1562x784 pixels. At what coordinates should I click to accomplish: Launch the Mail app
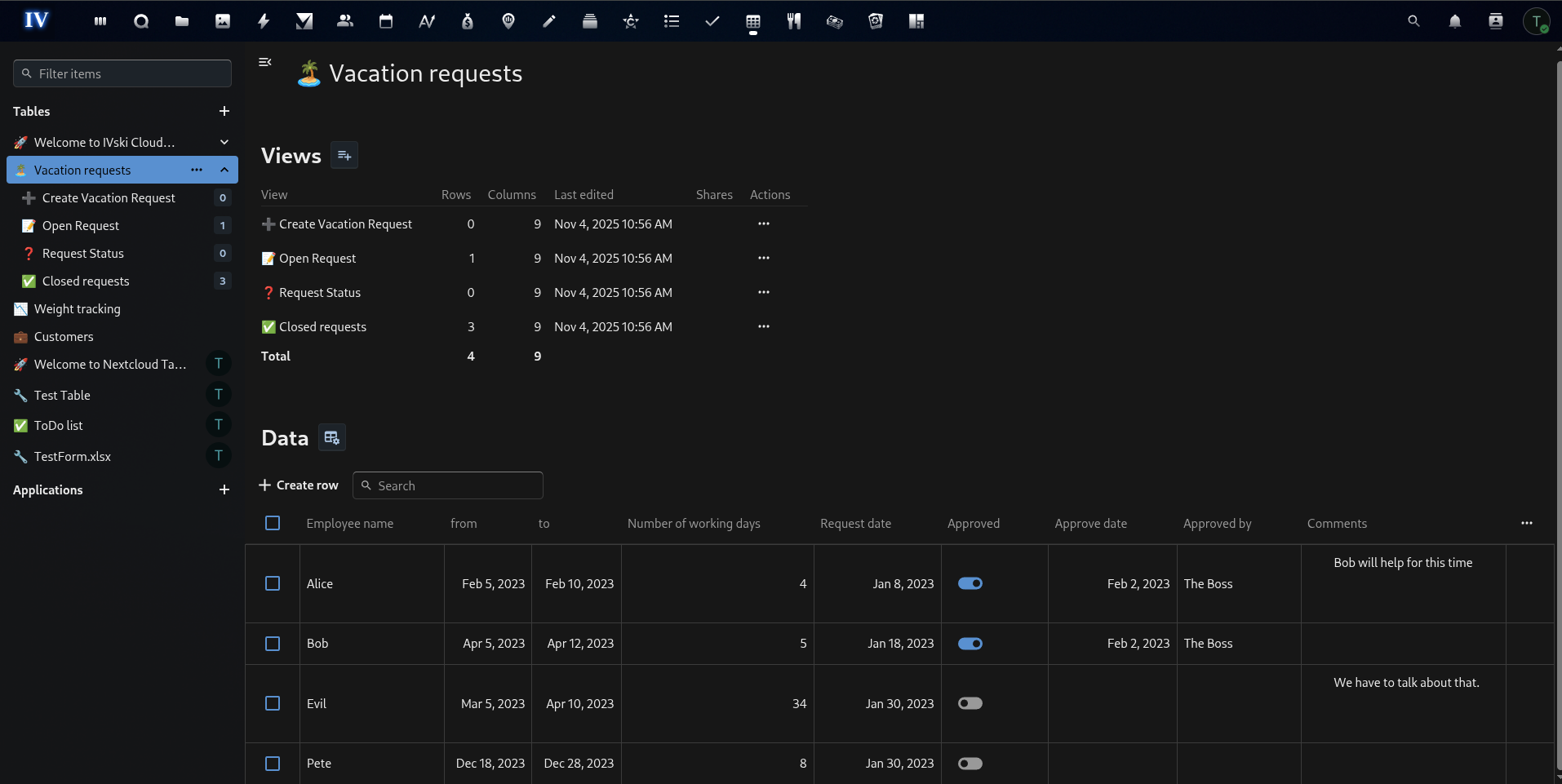304,21
